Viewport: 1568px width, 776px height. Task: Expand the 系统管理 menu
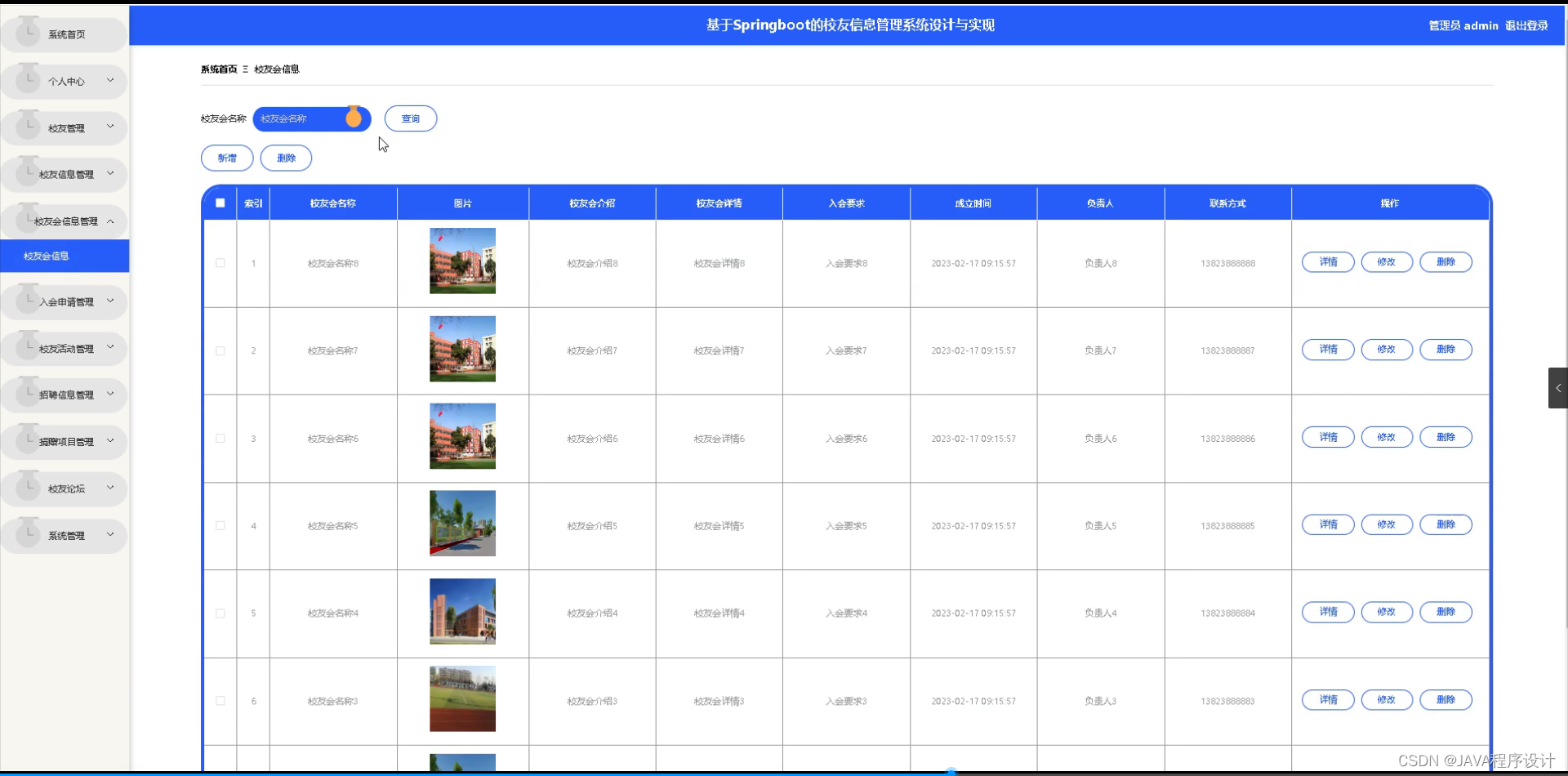coord(65,535)
